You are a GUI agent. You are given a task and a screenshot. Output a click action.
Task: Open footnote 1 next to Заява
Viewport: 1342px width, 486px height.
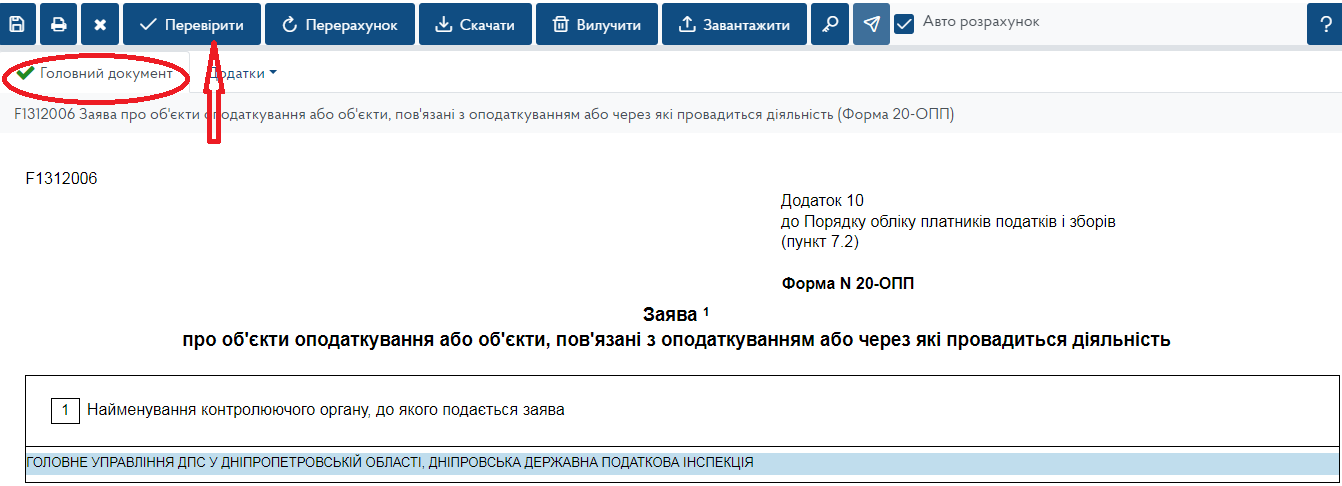(706, 311)
